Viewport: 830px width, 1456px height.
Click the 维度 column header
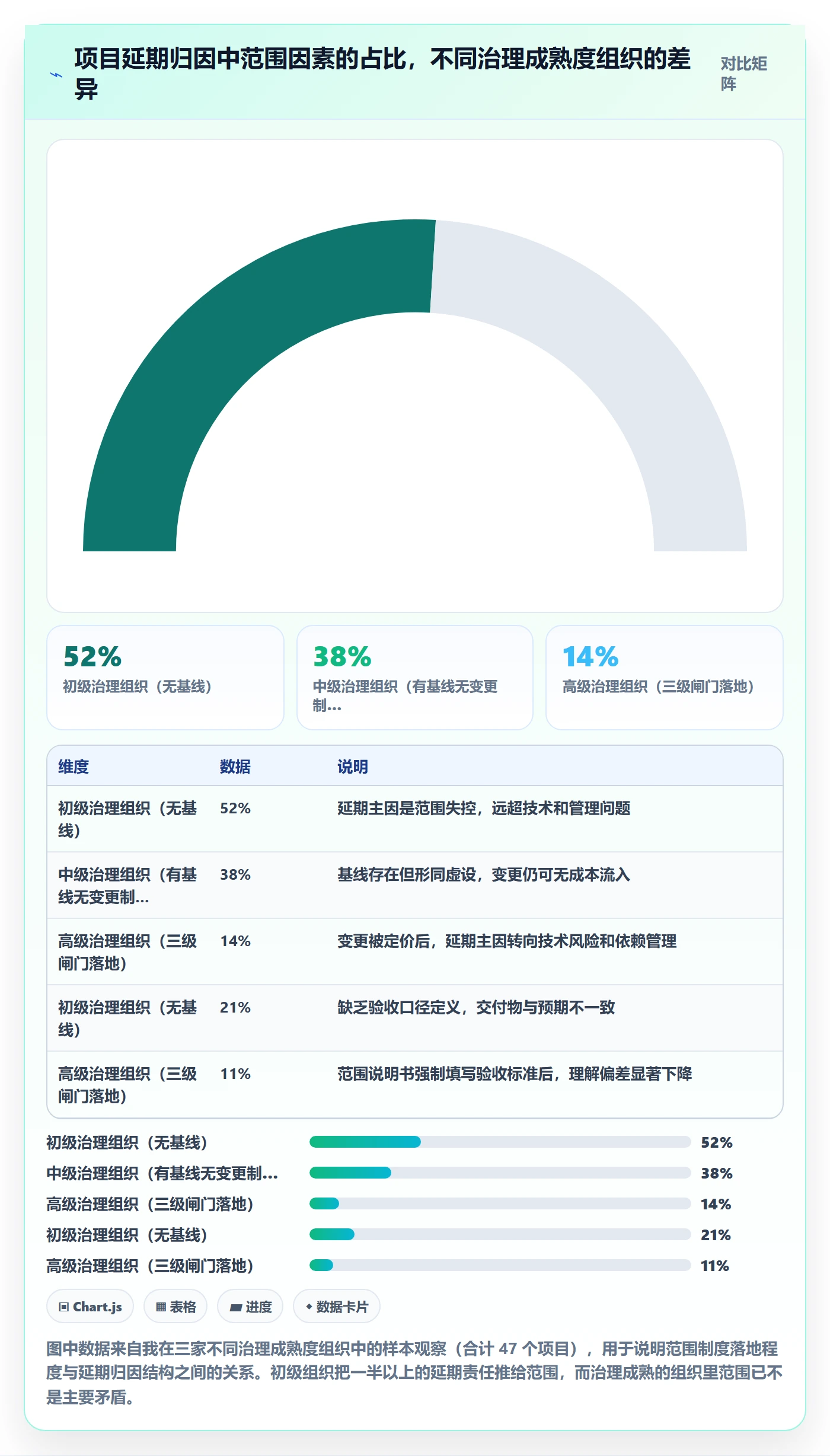click(74, 767)
